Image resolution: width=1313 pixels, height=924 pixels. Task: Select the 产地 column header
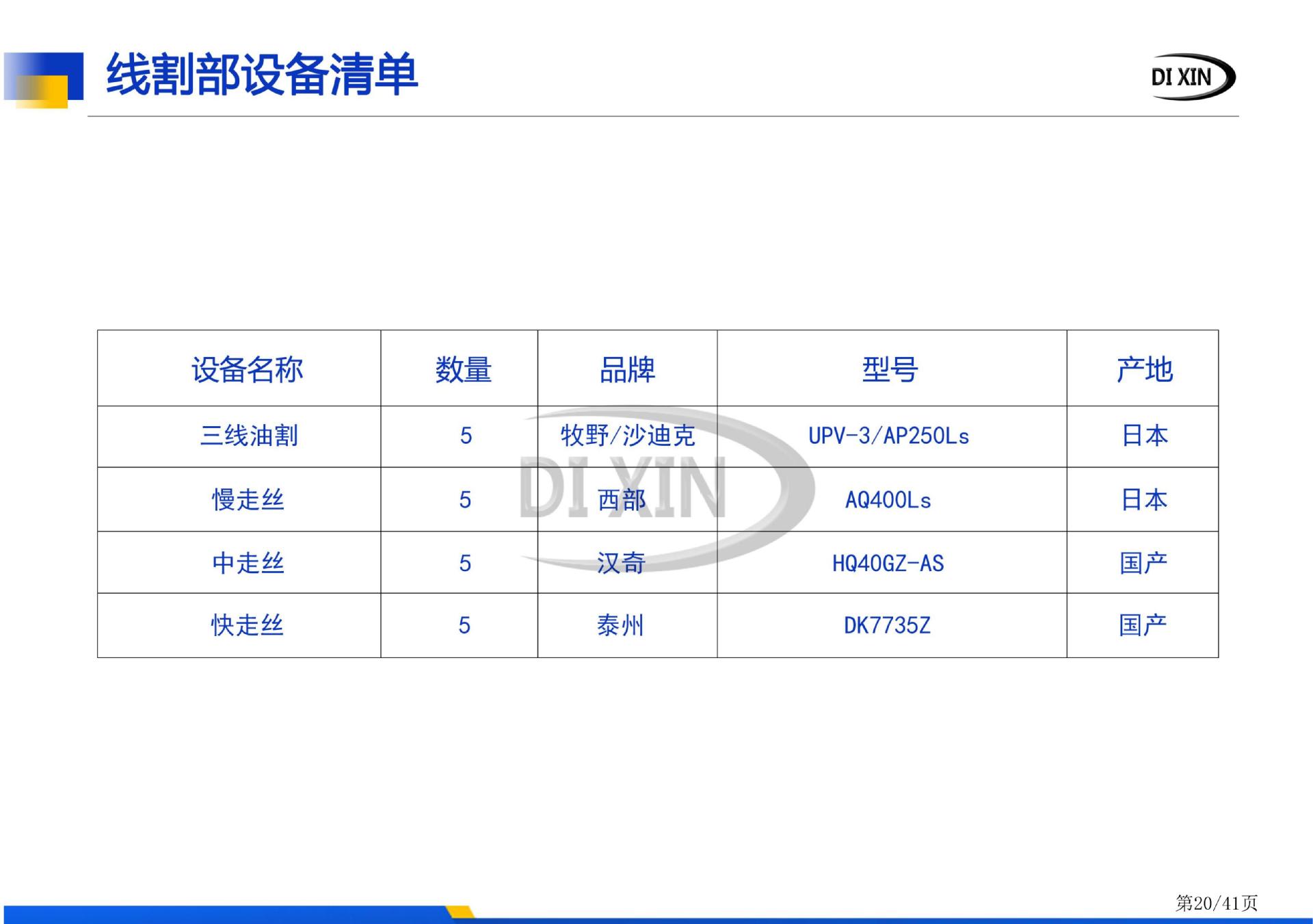click(1144, 370)
